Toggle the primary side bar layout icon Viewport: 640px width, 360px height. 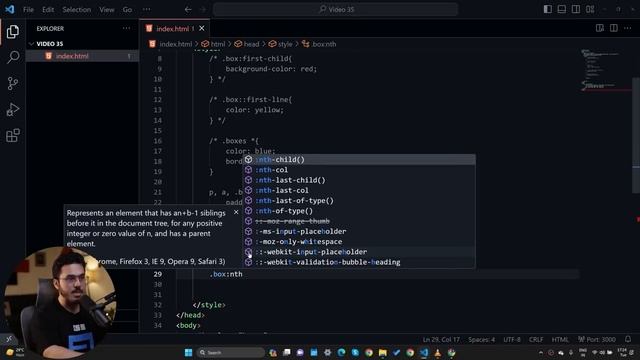tap(548, 9)
